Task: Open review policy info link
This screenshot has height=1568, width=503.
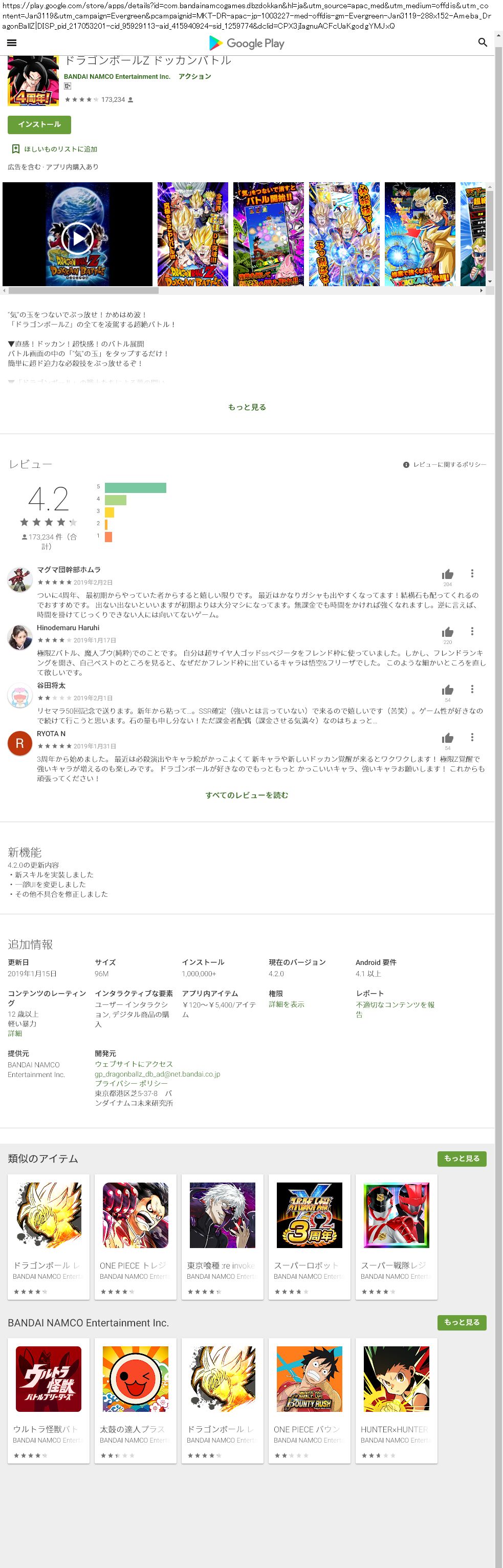Action: 445,464
